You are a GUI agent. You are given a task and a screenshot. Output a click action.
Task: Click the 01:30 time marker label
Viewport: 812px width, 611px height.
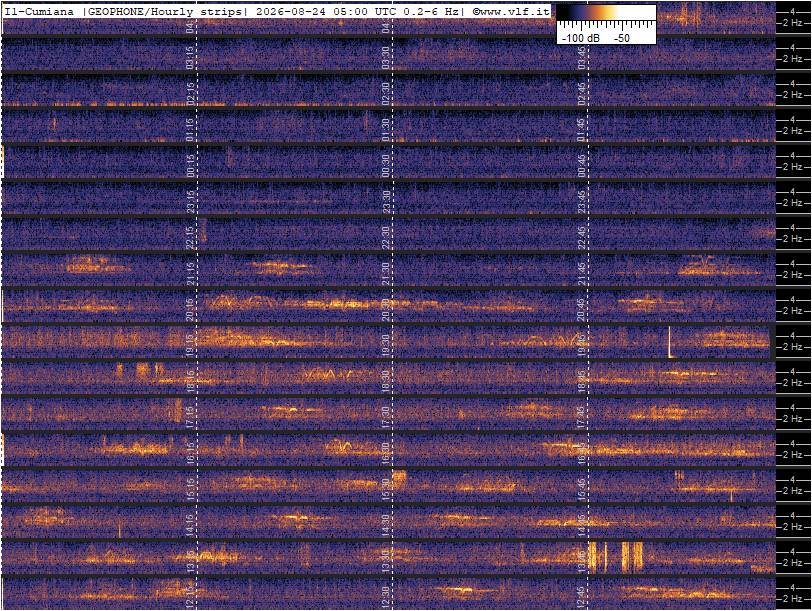(386, 129)
